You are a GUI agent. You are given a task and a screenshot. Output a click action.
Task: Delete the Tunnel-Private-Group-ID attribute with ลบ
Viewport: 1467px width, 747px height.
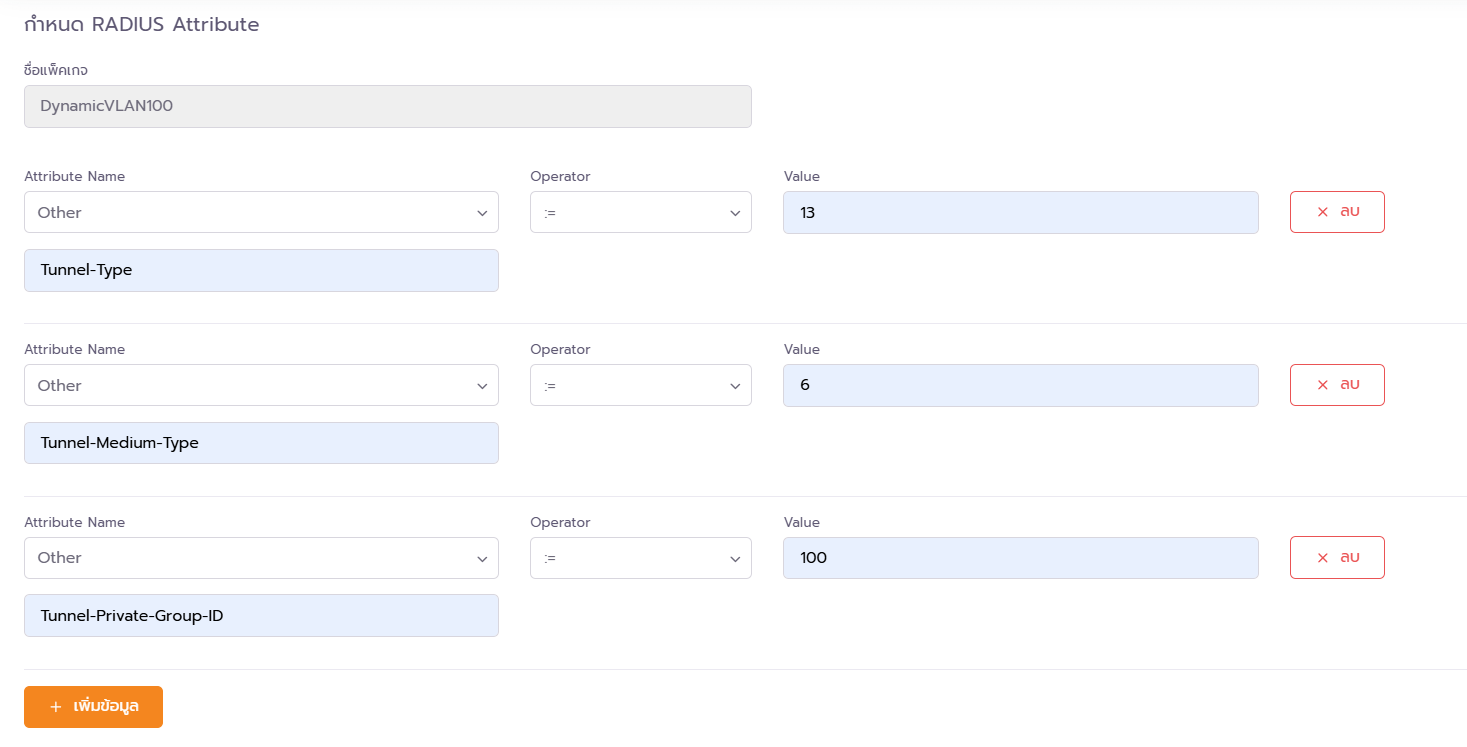pos(1337,558)
